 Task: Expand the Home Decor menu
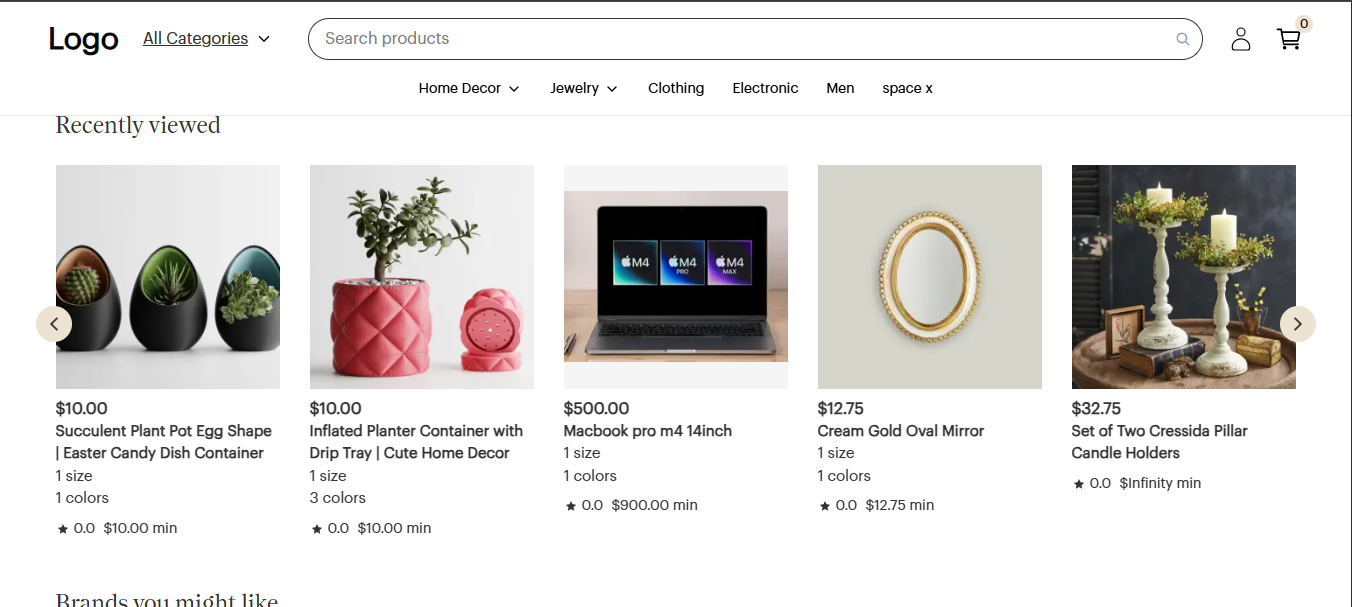click(469, 88)
